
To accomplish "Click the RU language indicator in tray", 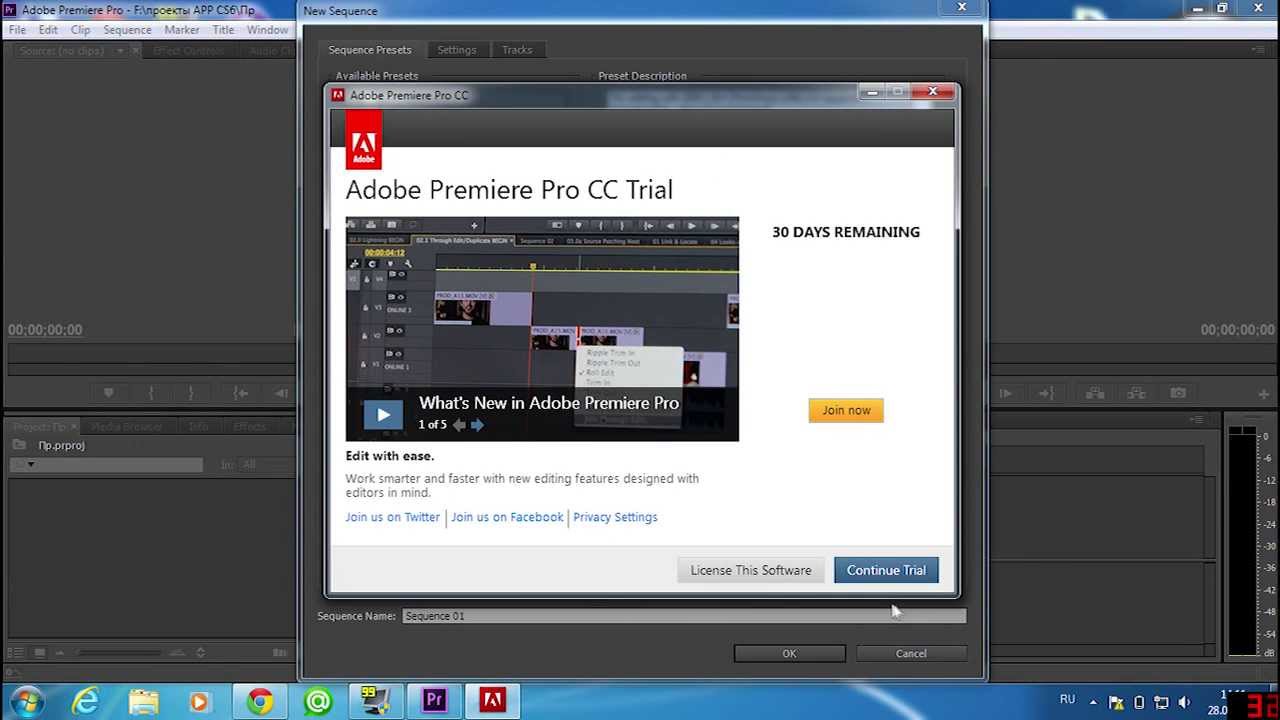I will [x=1067, y=700].
